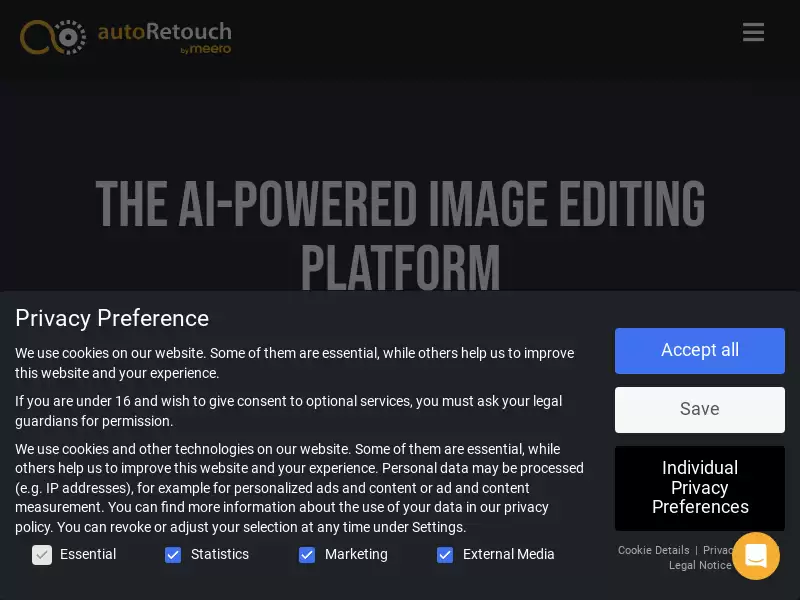This screenshot has height=600, width=800.
Task: Uncheck the External Media checkbox
Action: pos(445,555)
